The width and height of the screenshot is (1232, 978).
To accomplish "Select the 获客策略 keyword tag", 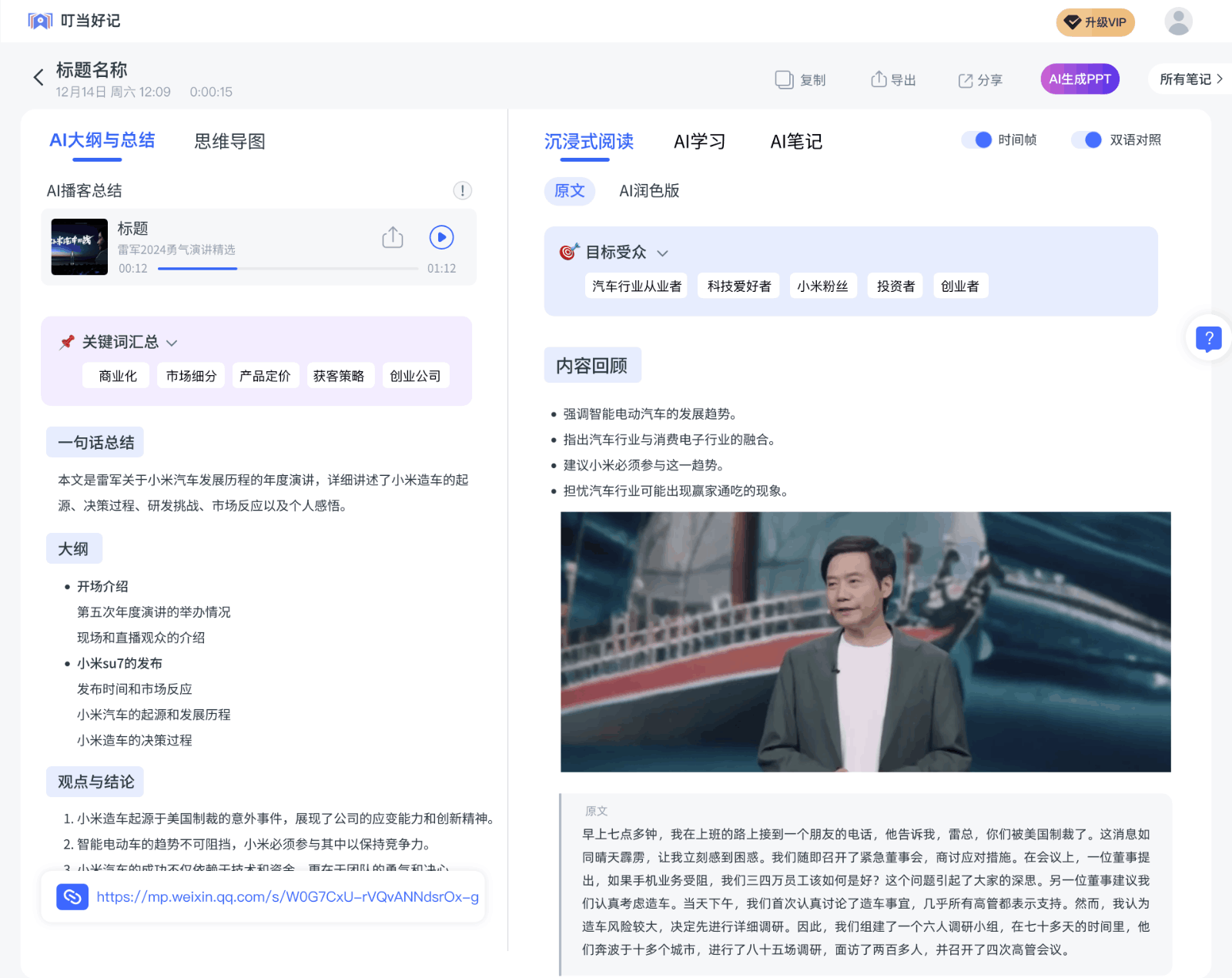I will 339,376.
